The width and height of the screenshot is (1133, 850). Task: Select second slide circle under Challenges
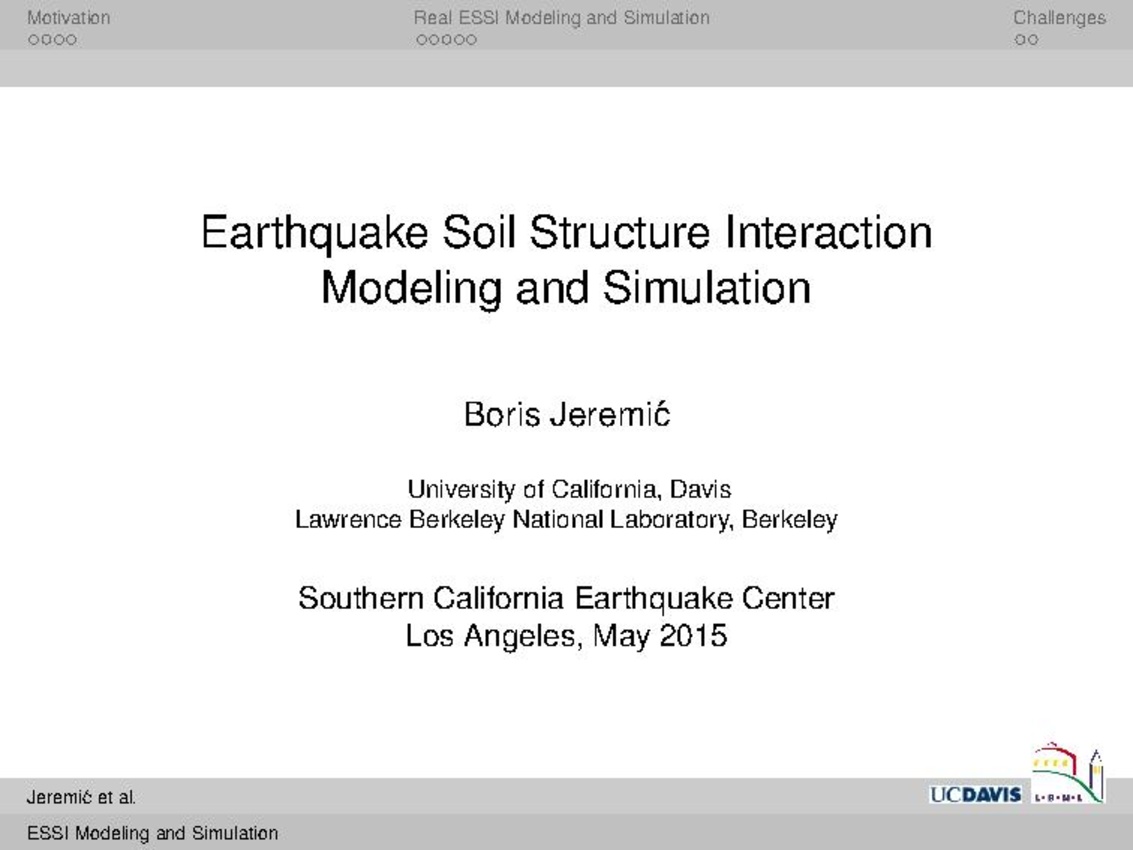click(1032, 41)
